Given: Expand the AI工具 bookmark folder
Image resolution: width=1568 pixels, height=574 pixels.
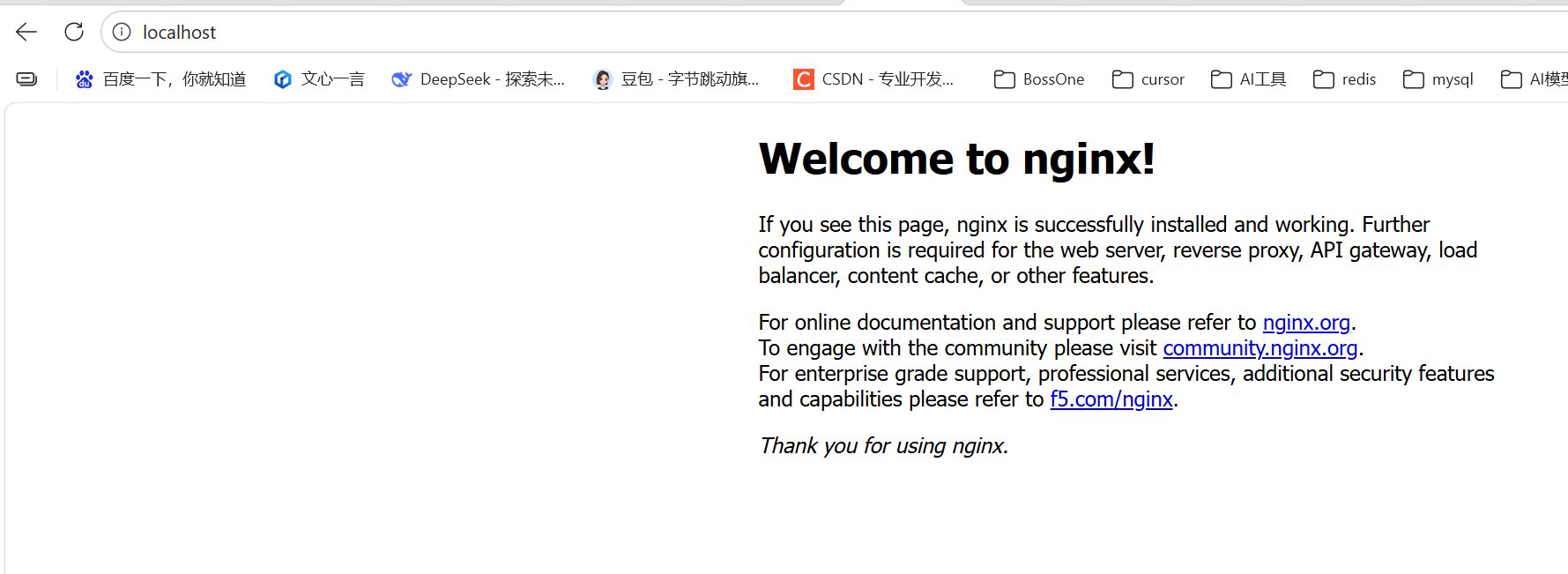Looking at the screenshot, I should point(1248,79).
